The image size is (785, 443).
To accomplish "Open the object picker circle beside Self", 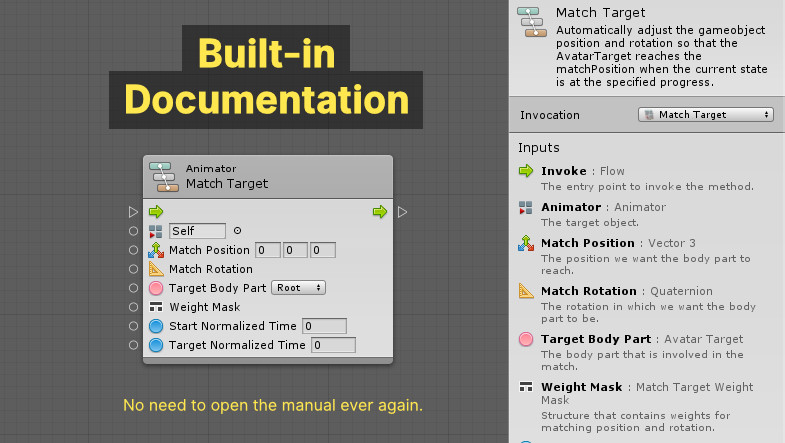I will (x=237, y=231).
